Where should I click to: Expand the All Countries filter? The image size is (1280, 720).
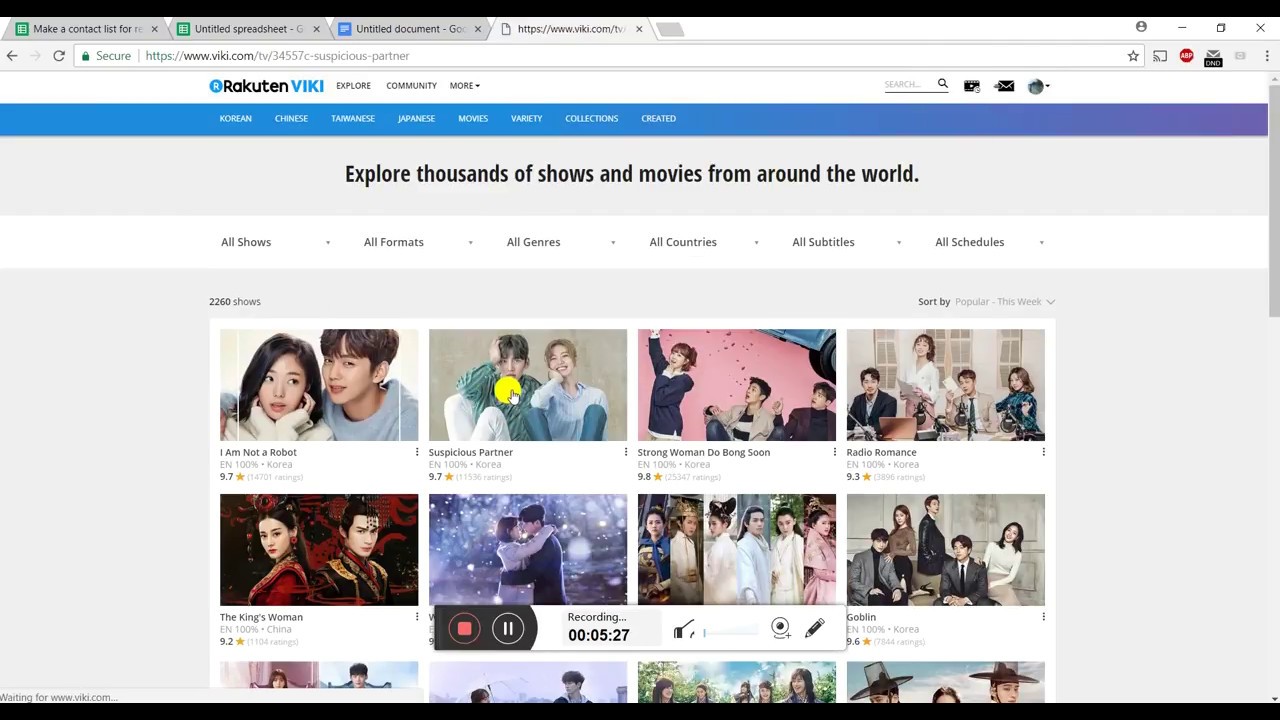(x=704, y=242)
